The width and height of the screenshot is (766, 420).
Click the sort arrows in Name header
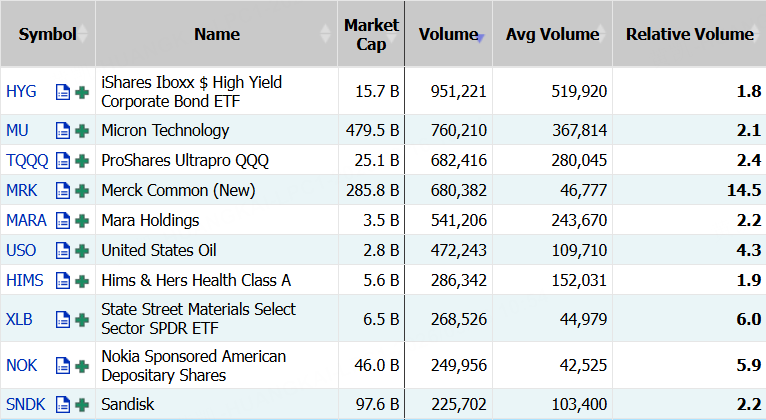(325, 34)
